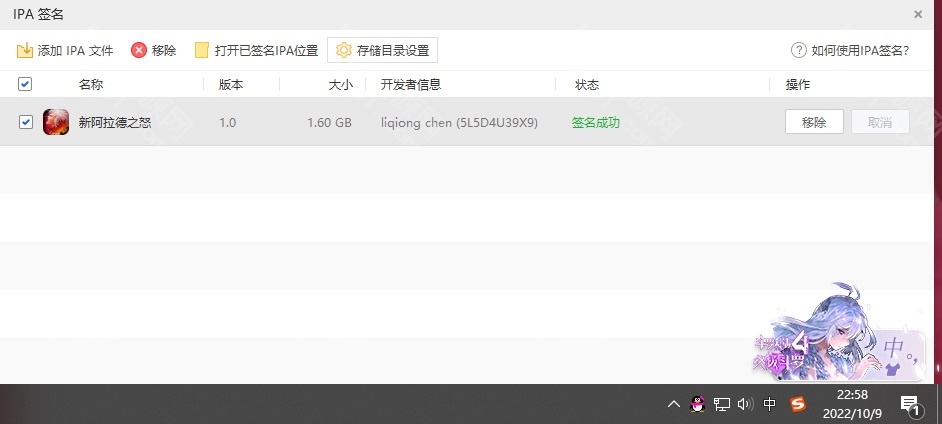The image size is (942, 424).
Task: Select the 新阿拉德之怒 name text
Action: point(115,123)
